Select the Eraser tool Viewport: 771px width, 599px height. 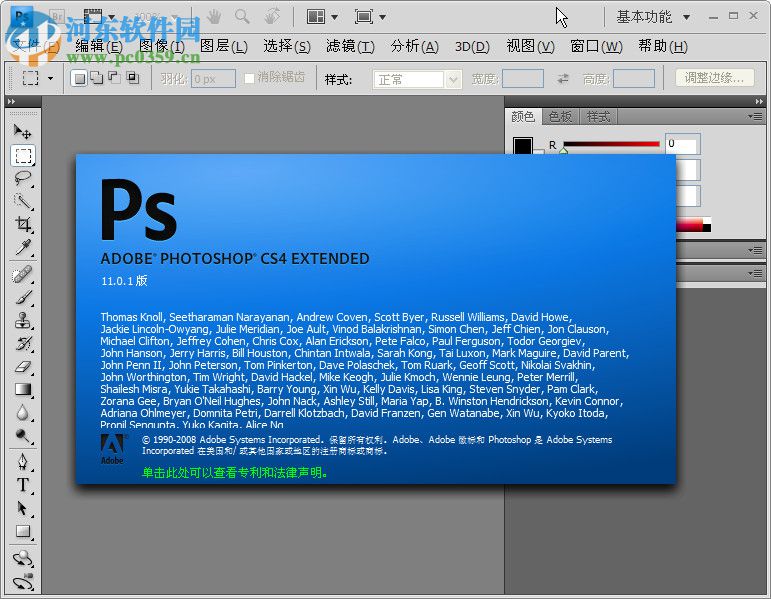[23, 366]
